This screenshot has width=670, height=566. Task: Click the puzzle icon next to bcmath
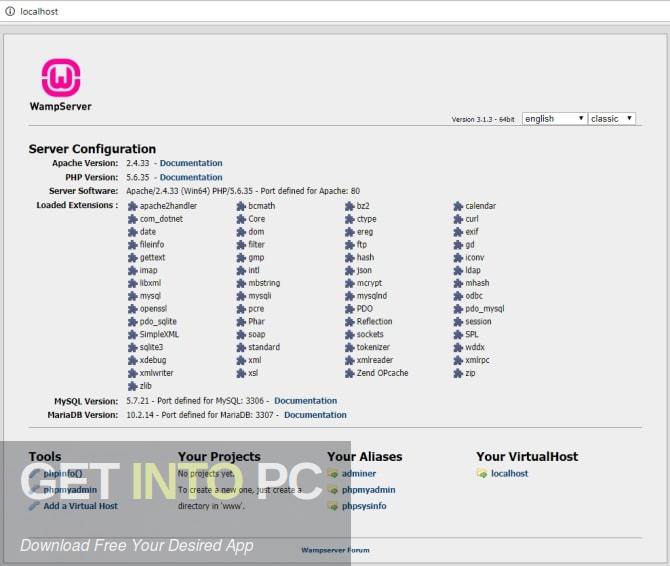tap(241, 206)
